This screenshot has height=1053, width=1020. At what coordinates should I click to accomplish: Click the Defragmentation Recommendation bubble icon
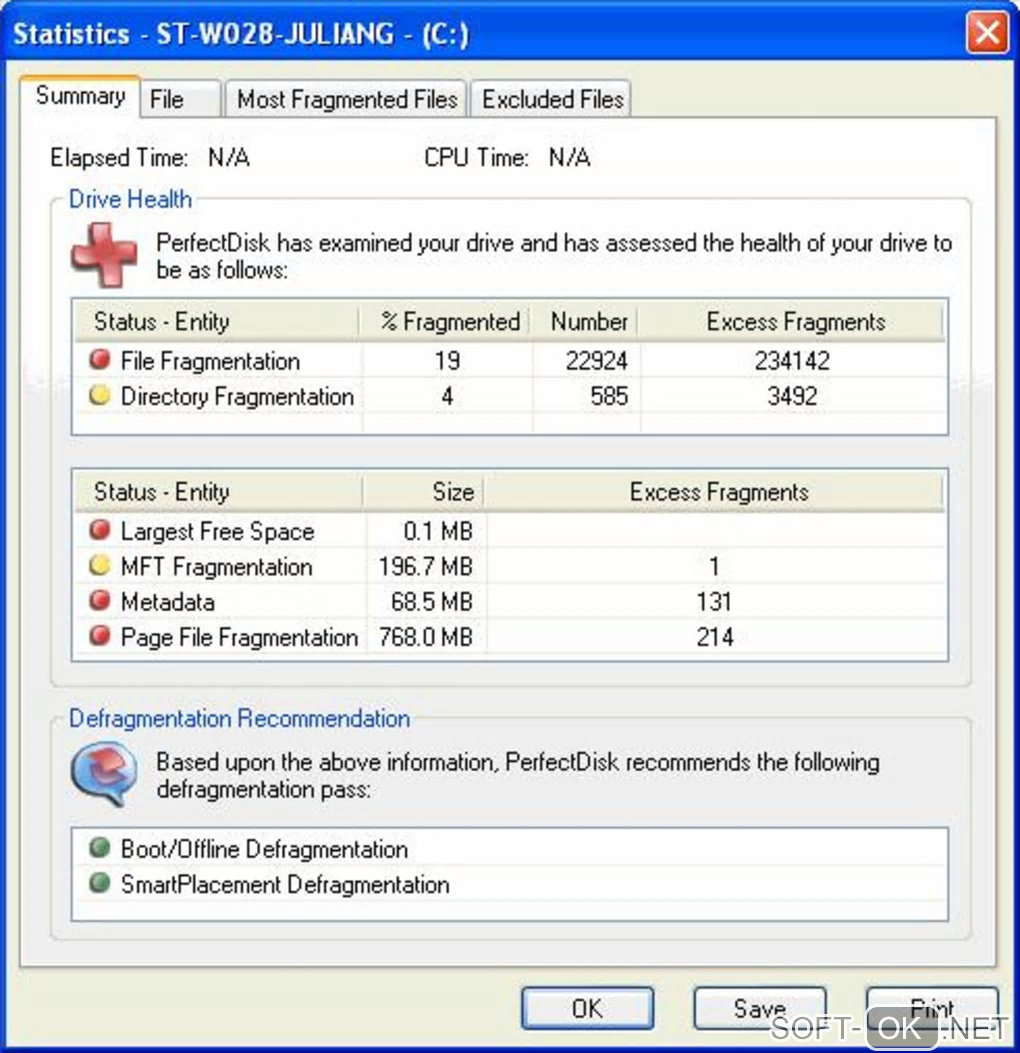coord(104,773)
